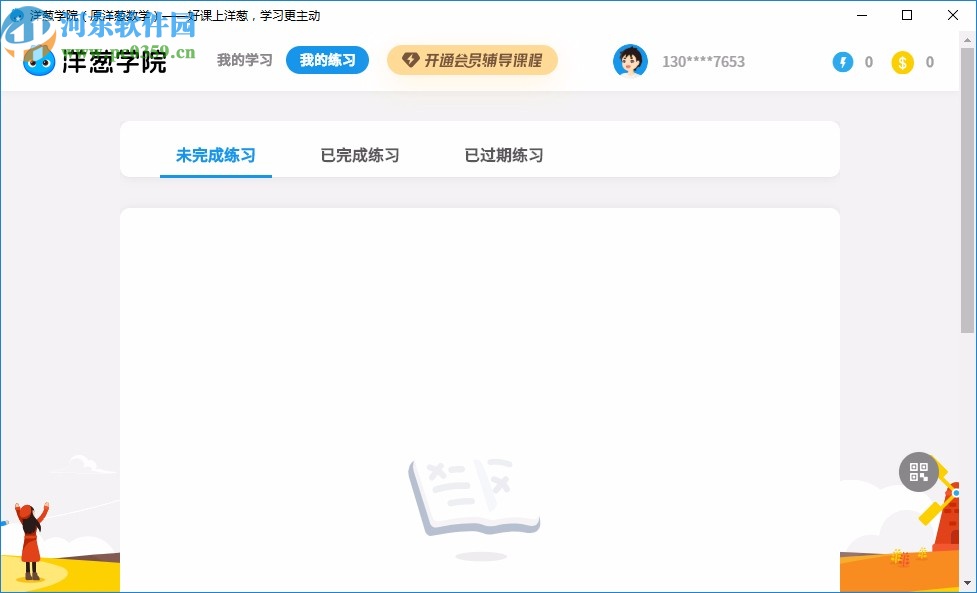Click the coin balance counter showing 0

(929, 61)
